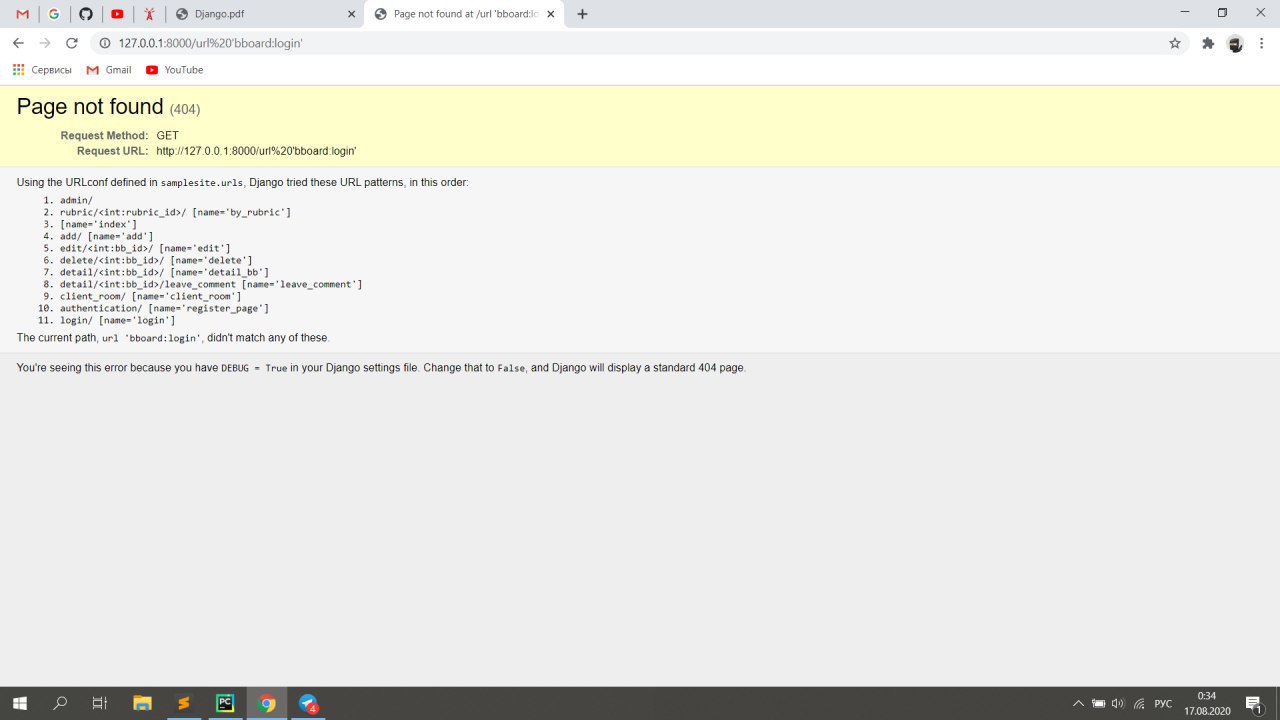
Task: Close the Django.pdf tab
Action: [x=351, y=14]
